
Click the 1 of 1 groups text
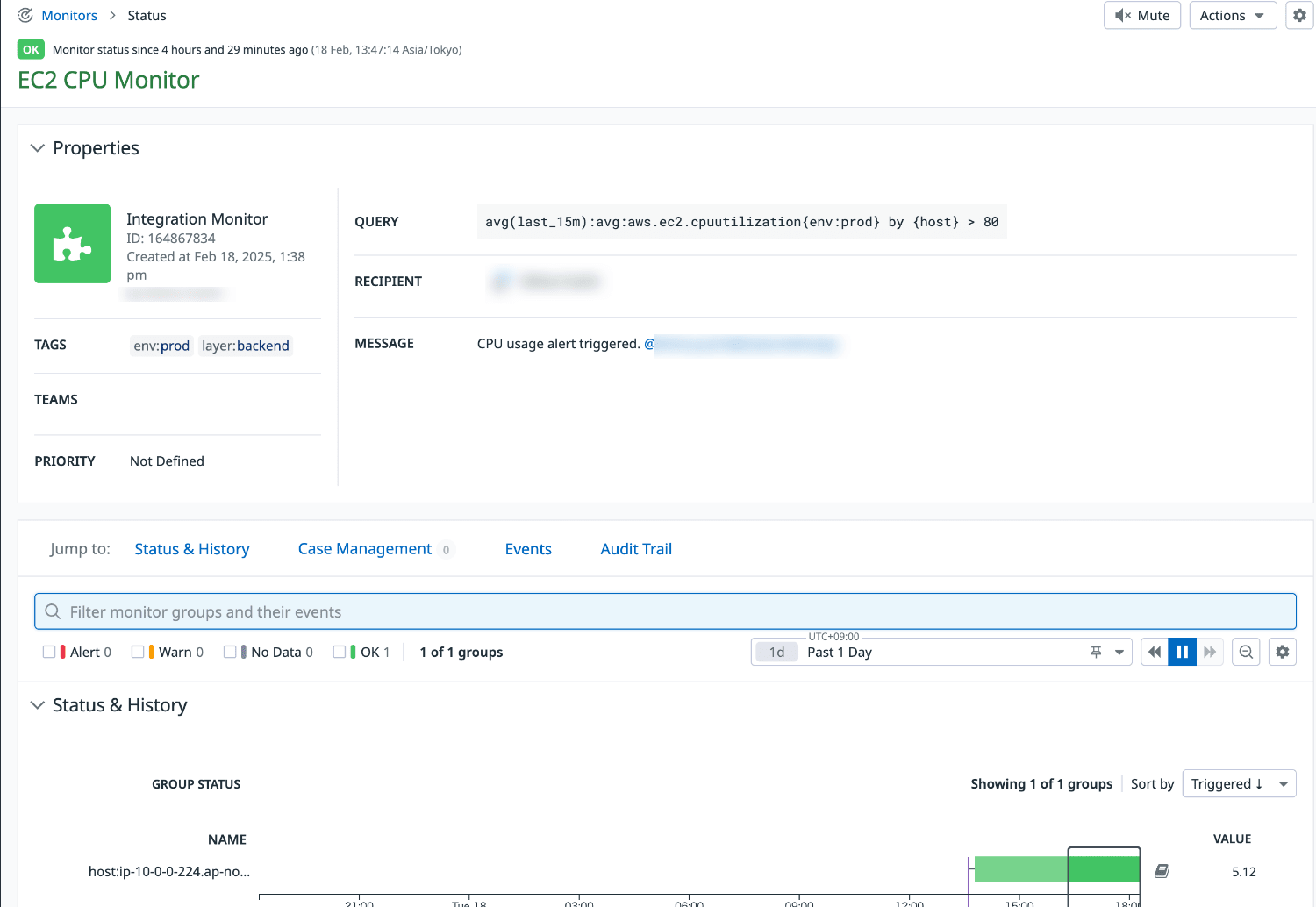click(x=461, y=652)
